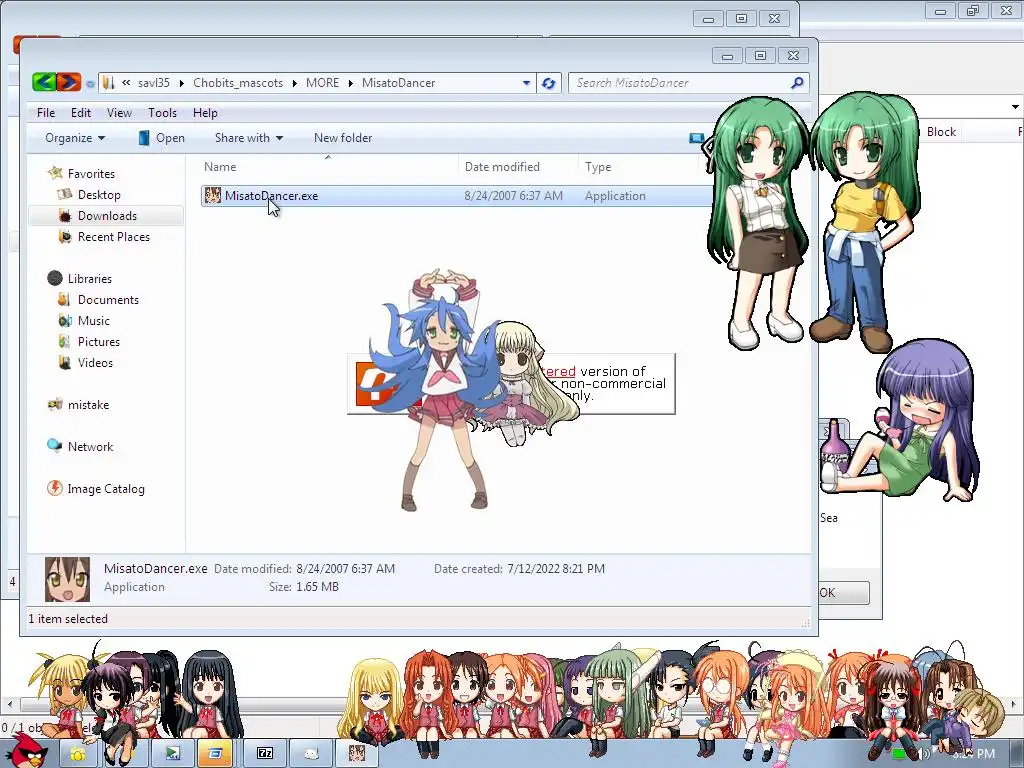Open the View menu
The height and width of the screenshot is (768, 1024).
coord(119,112)
